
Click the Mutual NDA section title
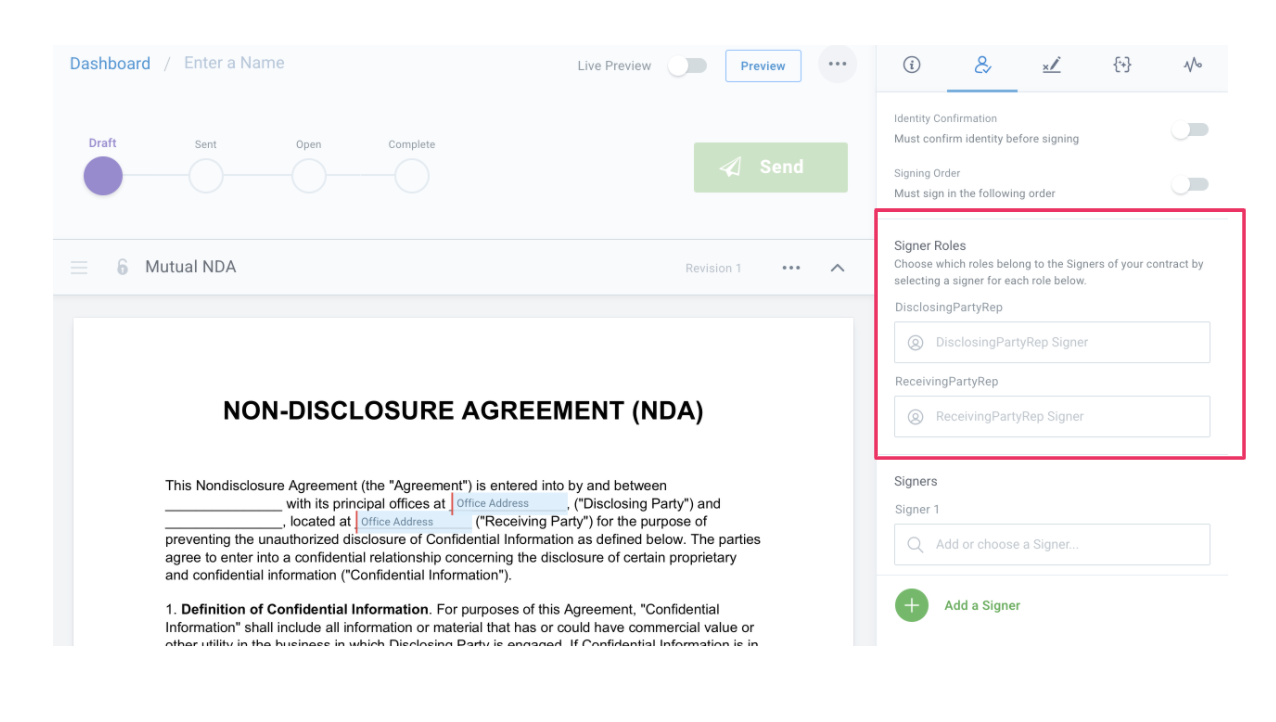190,267
